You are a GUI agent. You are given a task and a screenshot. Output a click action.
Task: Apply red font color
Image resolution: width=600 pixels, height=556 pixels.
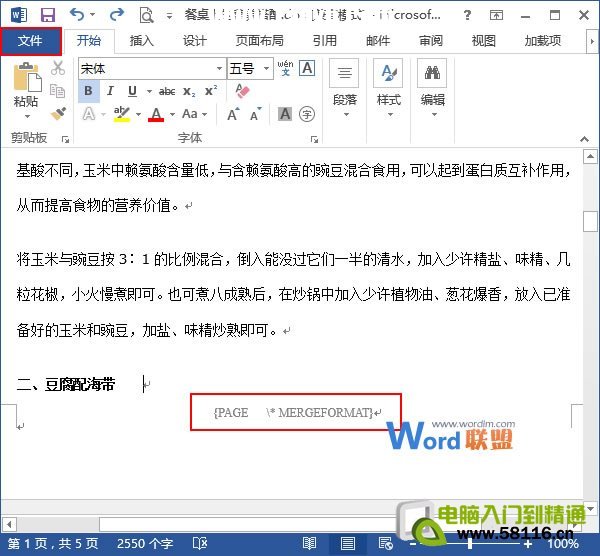coord(156,114)
